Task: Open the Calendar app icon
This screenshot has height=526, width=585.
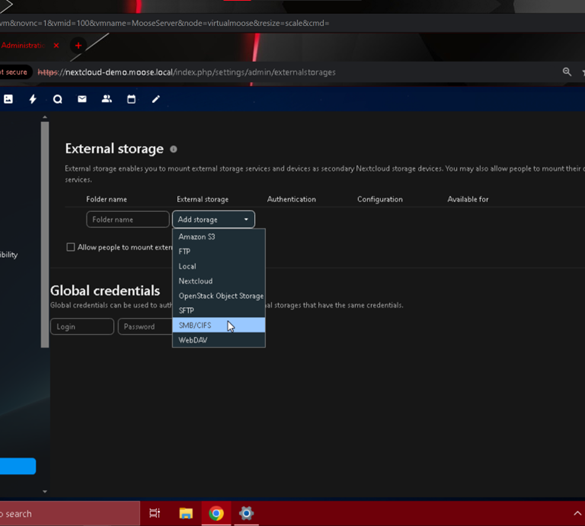Action: (x=131, y=99)
